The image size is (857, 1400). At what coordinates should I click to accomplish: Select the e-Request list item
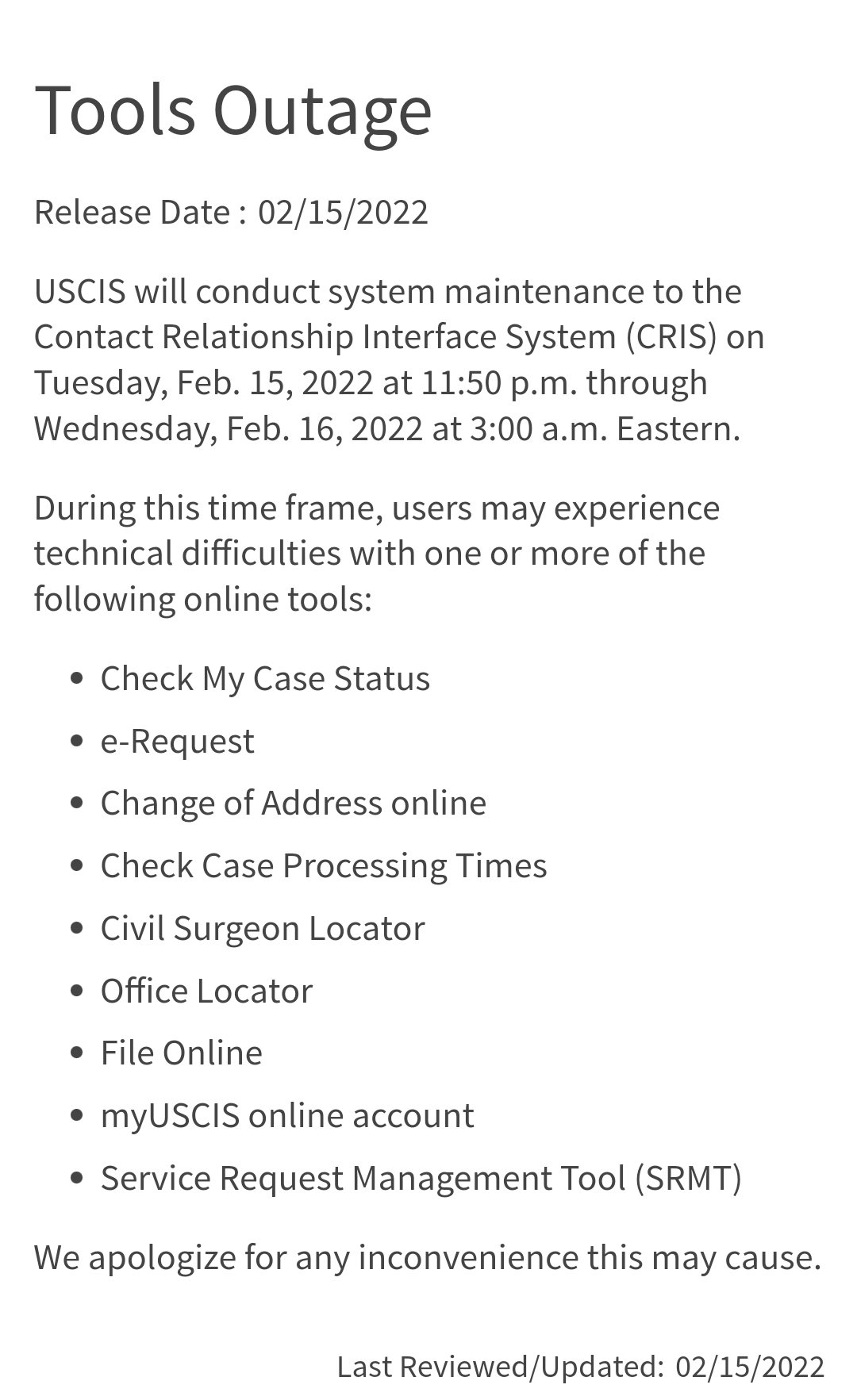(177, 742)
